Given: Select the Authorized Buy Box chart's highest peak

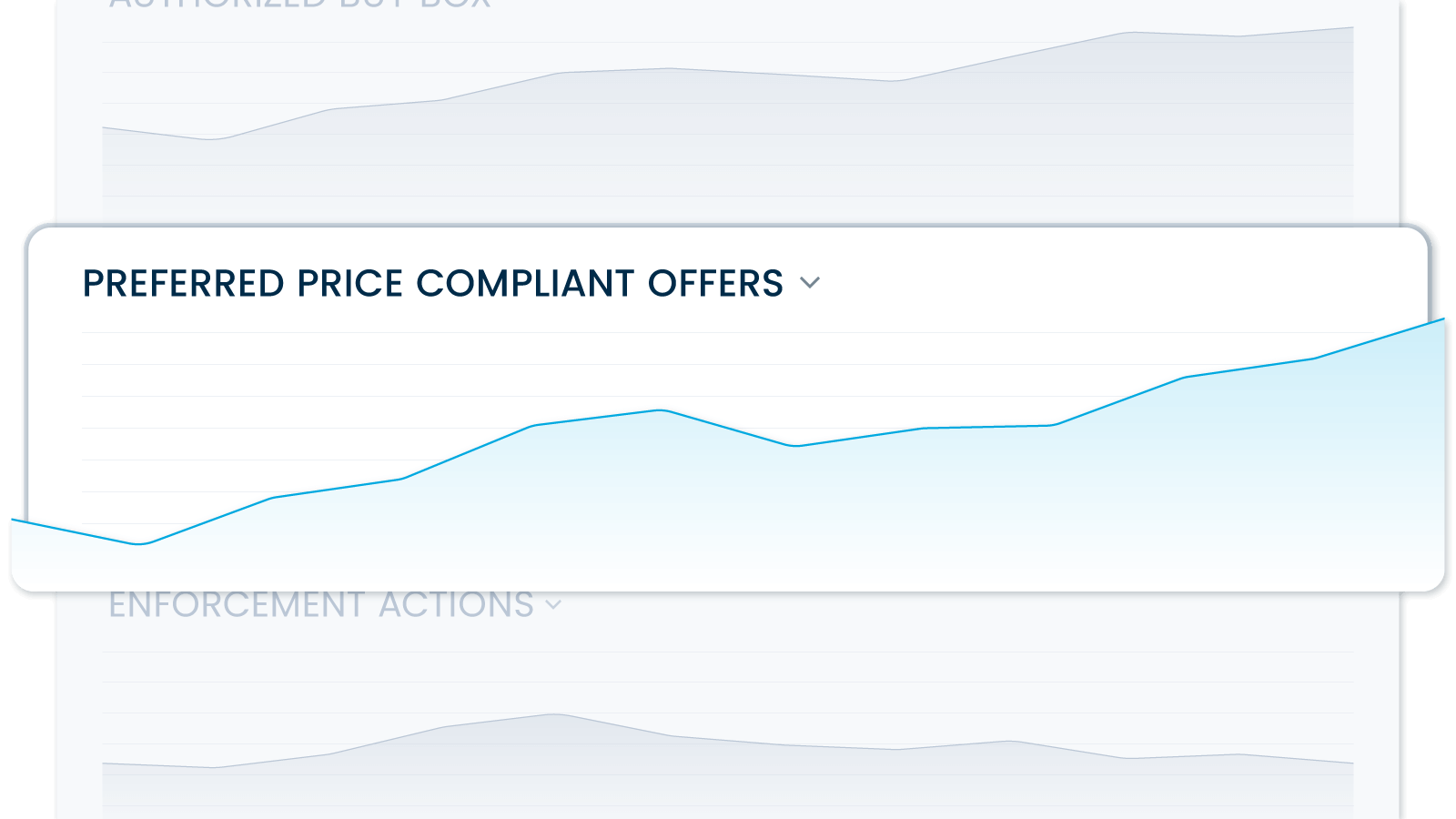Looking at the screenshot, I should (1128, 33).
